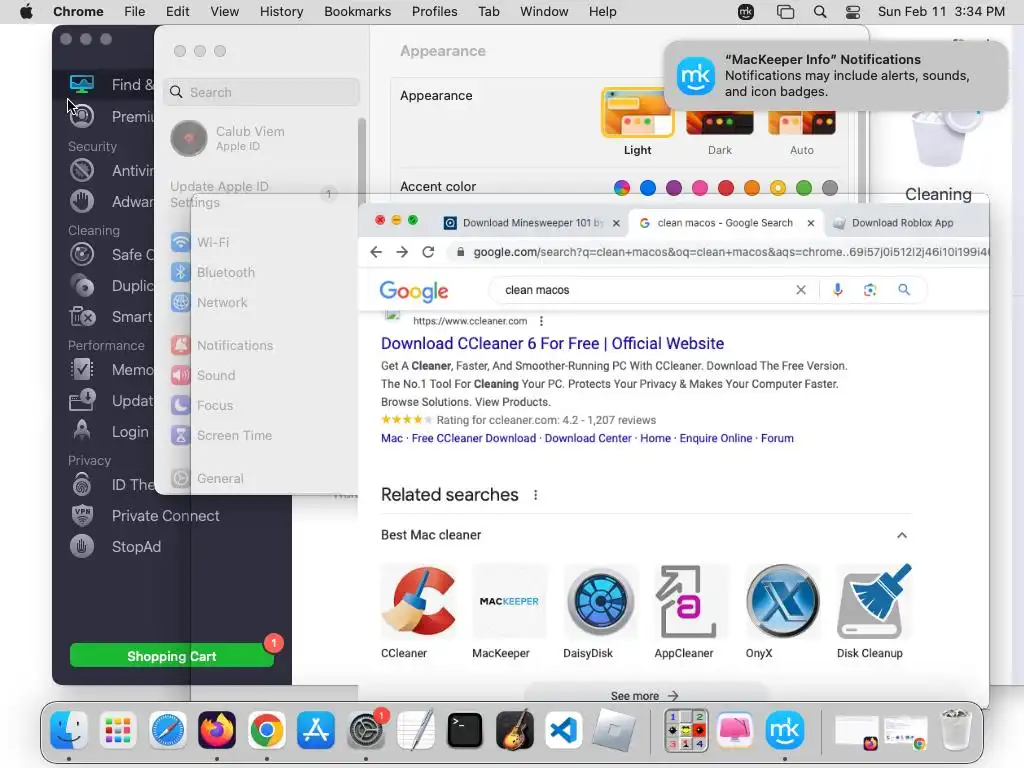Pick the purple accent color

click(x=674, y=188)
